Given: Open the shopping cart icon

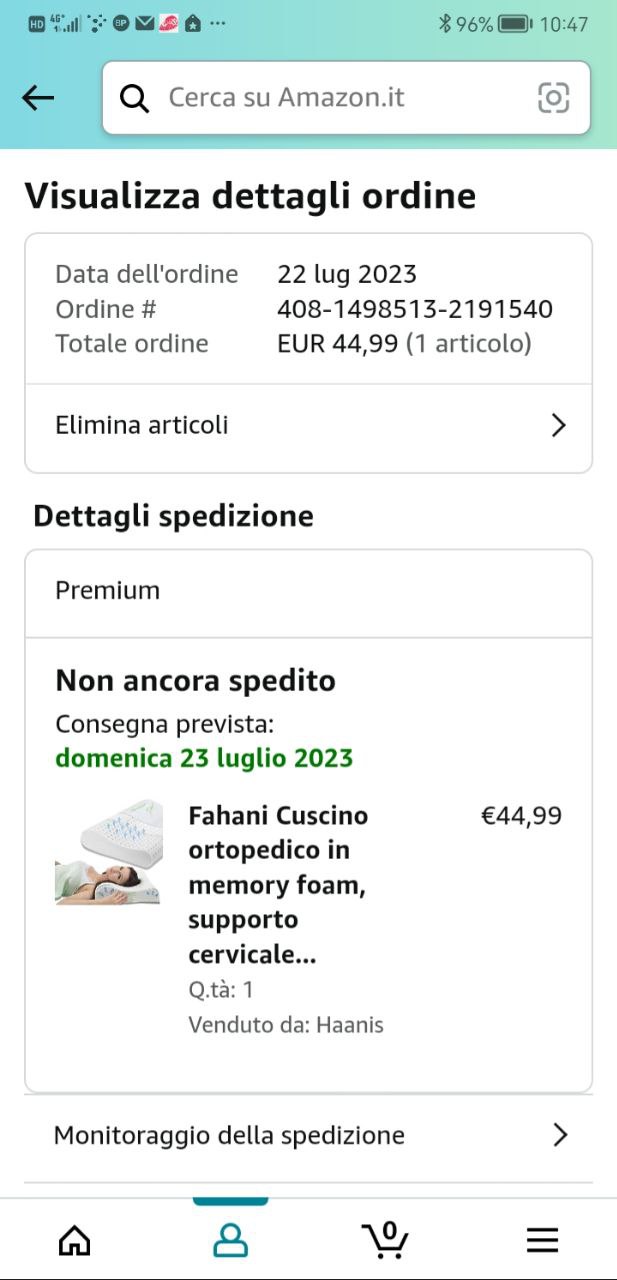Looking at the screenshot, I should pyautogui.click(x=385, y=1241).
